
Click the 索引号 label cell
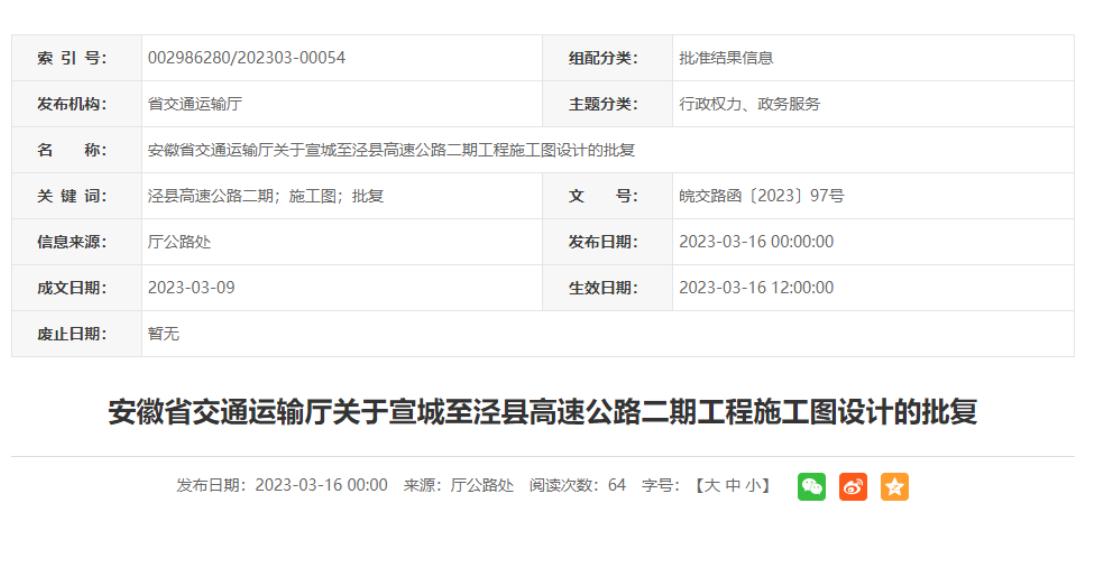tap(77, 58)
